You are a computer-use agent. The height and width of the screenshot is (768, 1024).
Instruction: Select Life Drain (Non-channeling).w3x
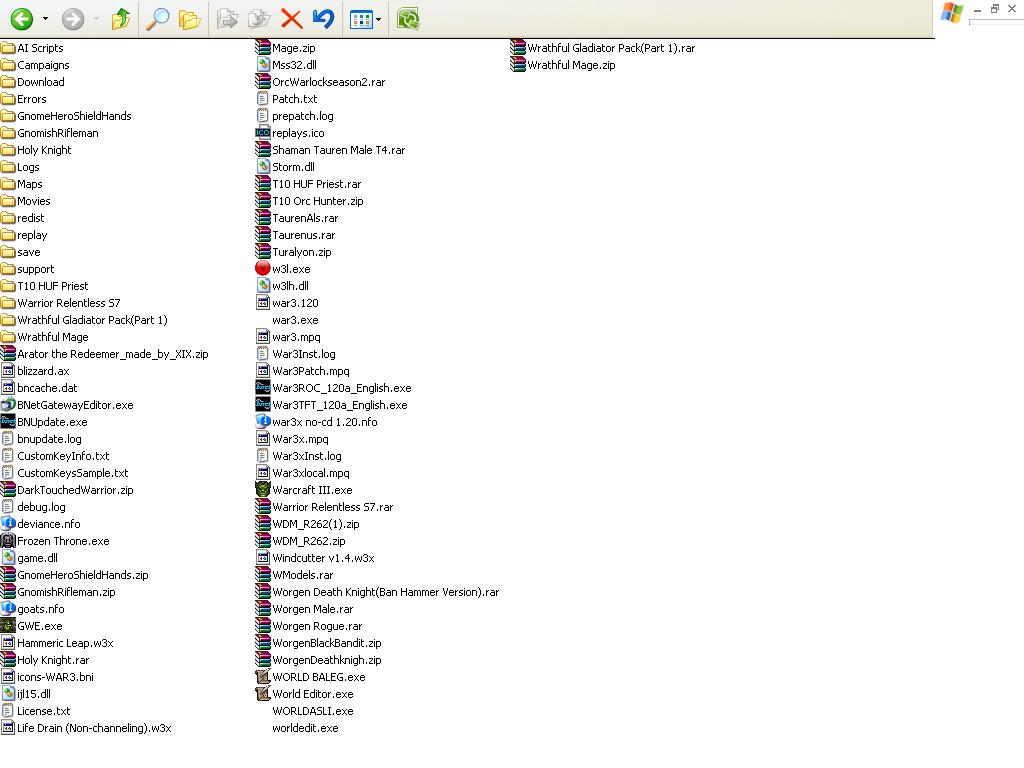click(86, 727)
